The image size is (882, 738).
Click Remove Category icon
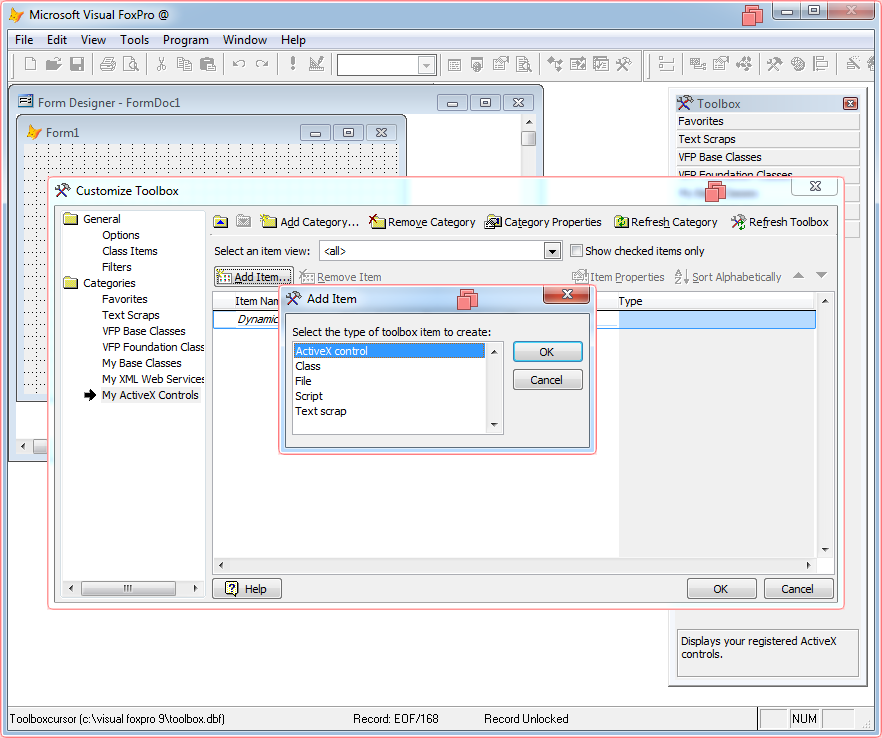(x=422, y=222)
